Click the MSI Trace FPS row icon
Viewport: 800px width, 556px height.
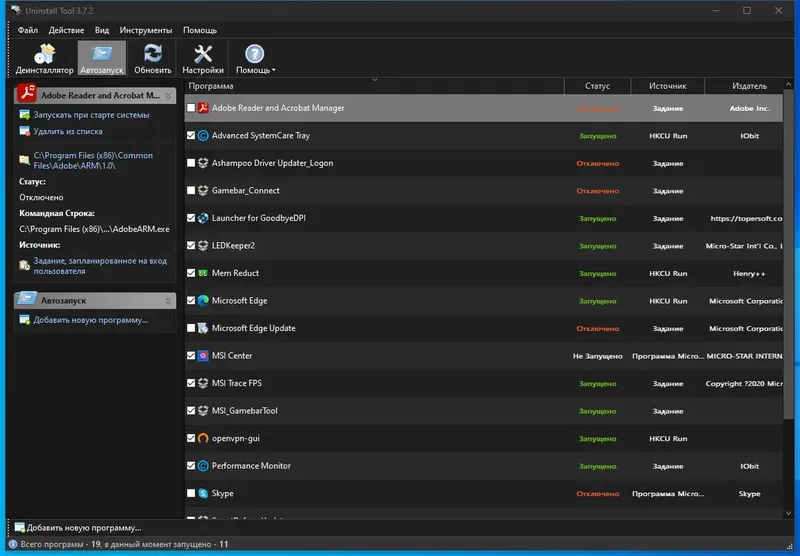(203, 383)
